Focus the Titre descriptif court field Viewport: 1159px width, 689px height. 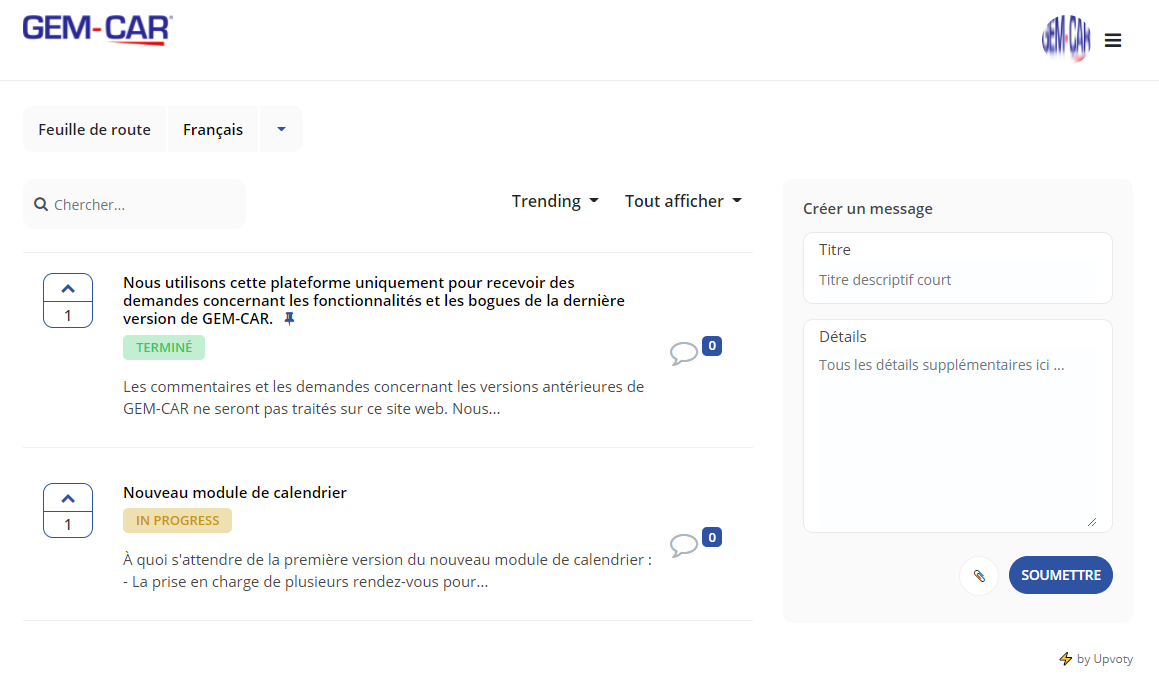point(958,279)
